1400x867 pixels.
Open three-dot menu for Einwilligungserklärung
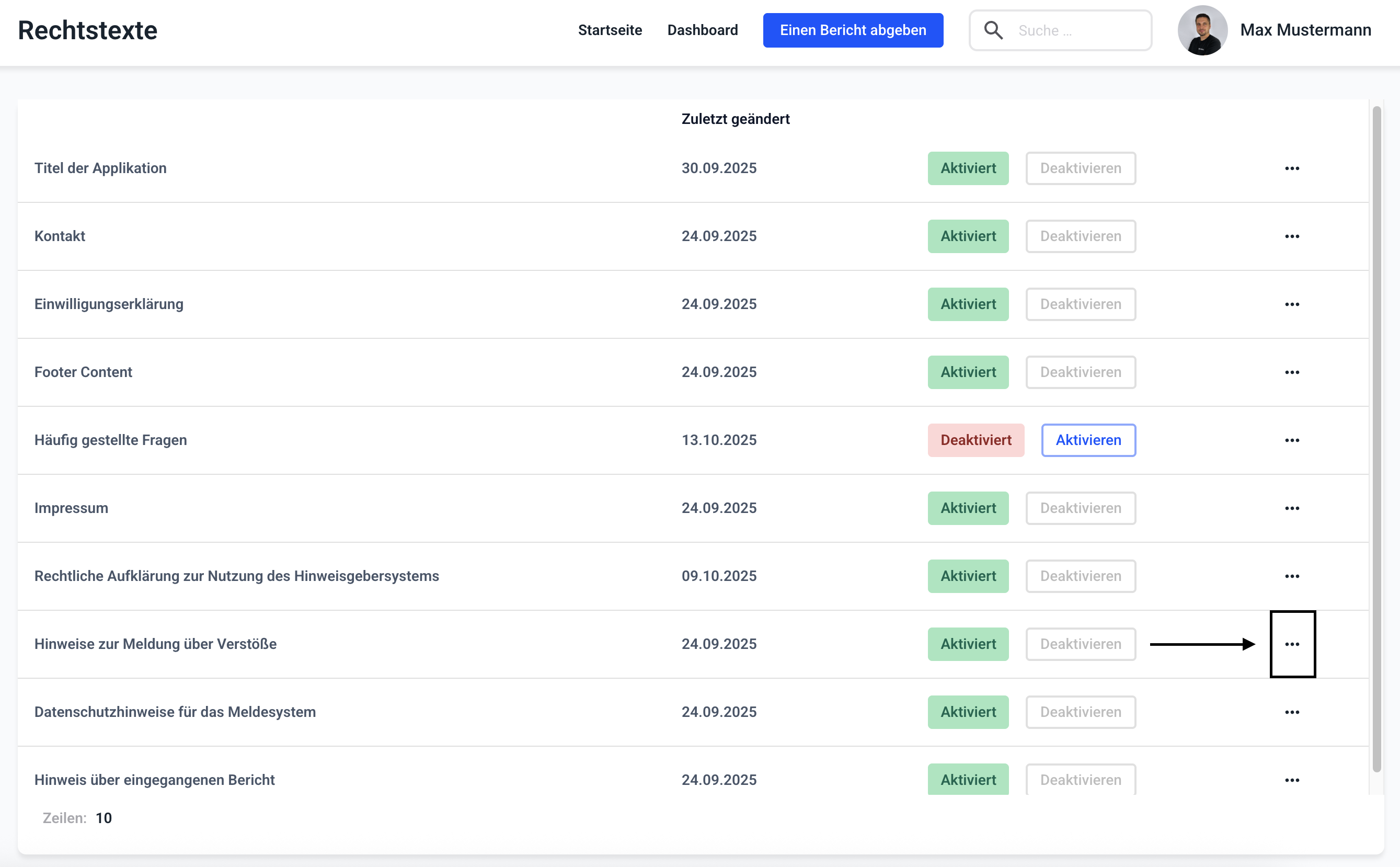[1292, 304]
